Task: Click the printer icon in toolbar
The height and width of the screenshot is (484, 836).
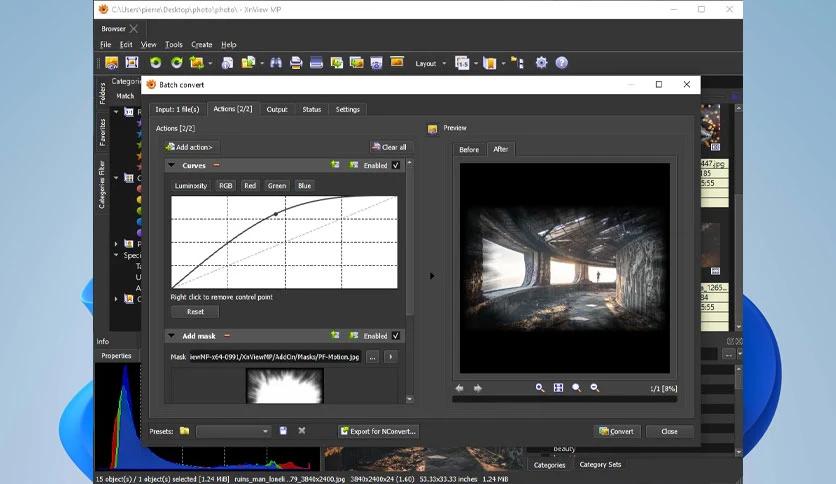Action: coord(296,63)
